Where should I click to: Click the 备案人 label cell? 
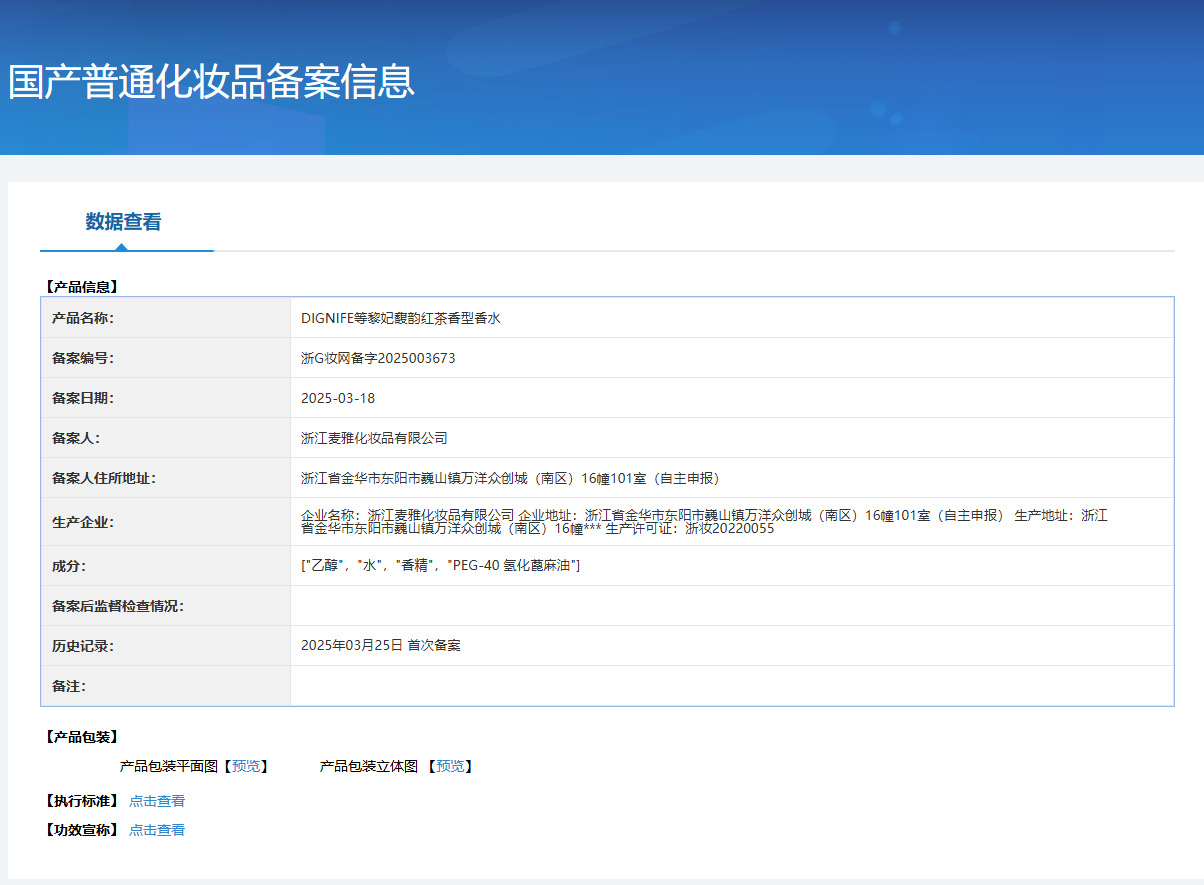(x=166, y=438)
